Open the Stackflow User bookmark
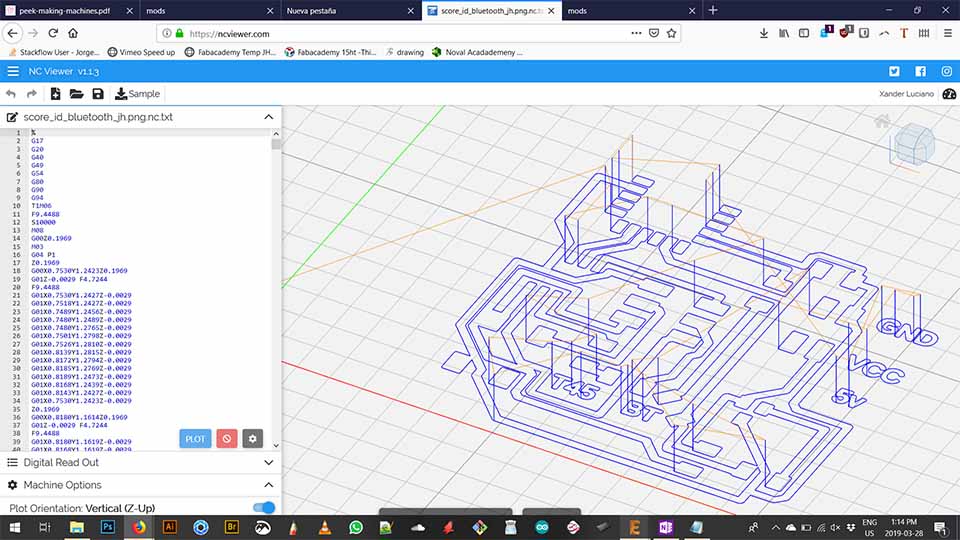Image resolution: width=960 pixels, height=540 pixels. point(53,52)
